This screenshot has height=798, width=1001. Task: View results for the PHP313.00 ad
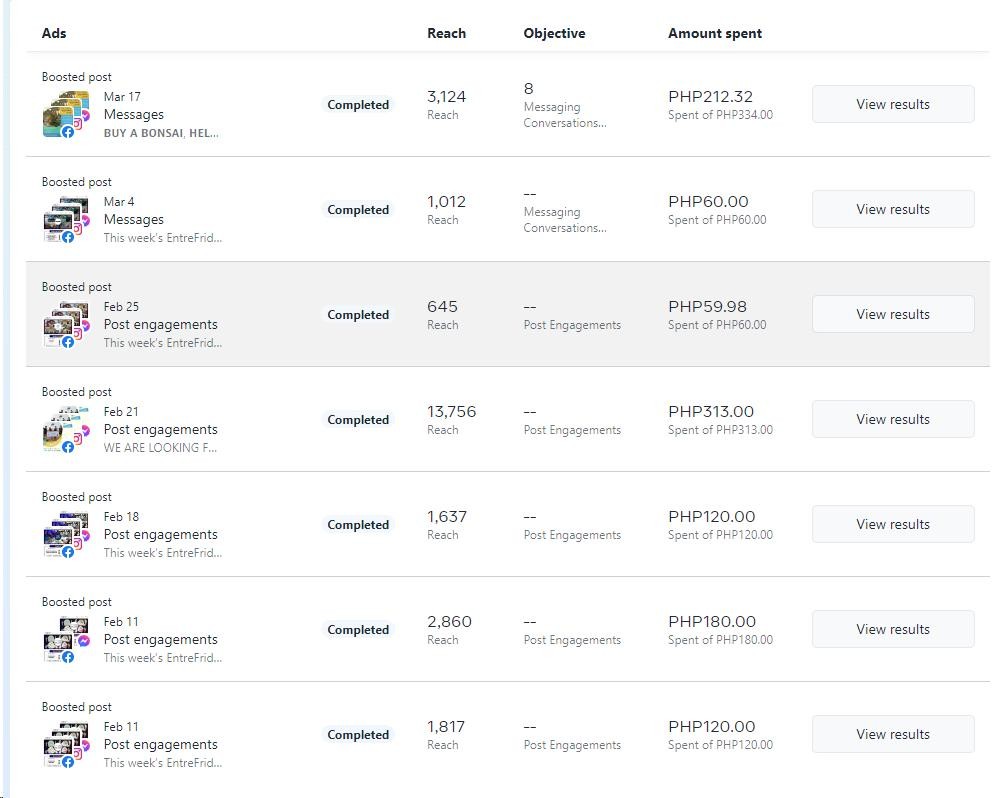(x=892, y=419)
